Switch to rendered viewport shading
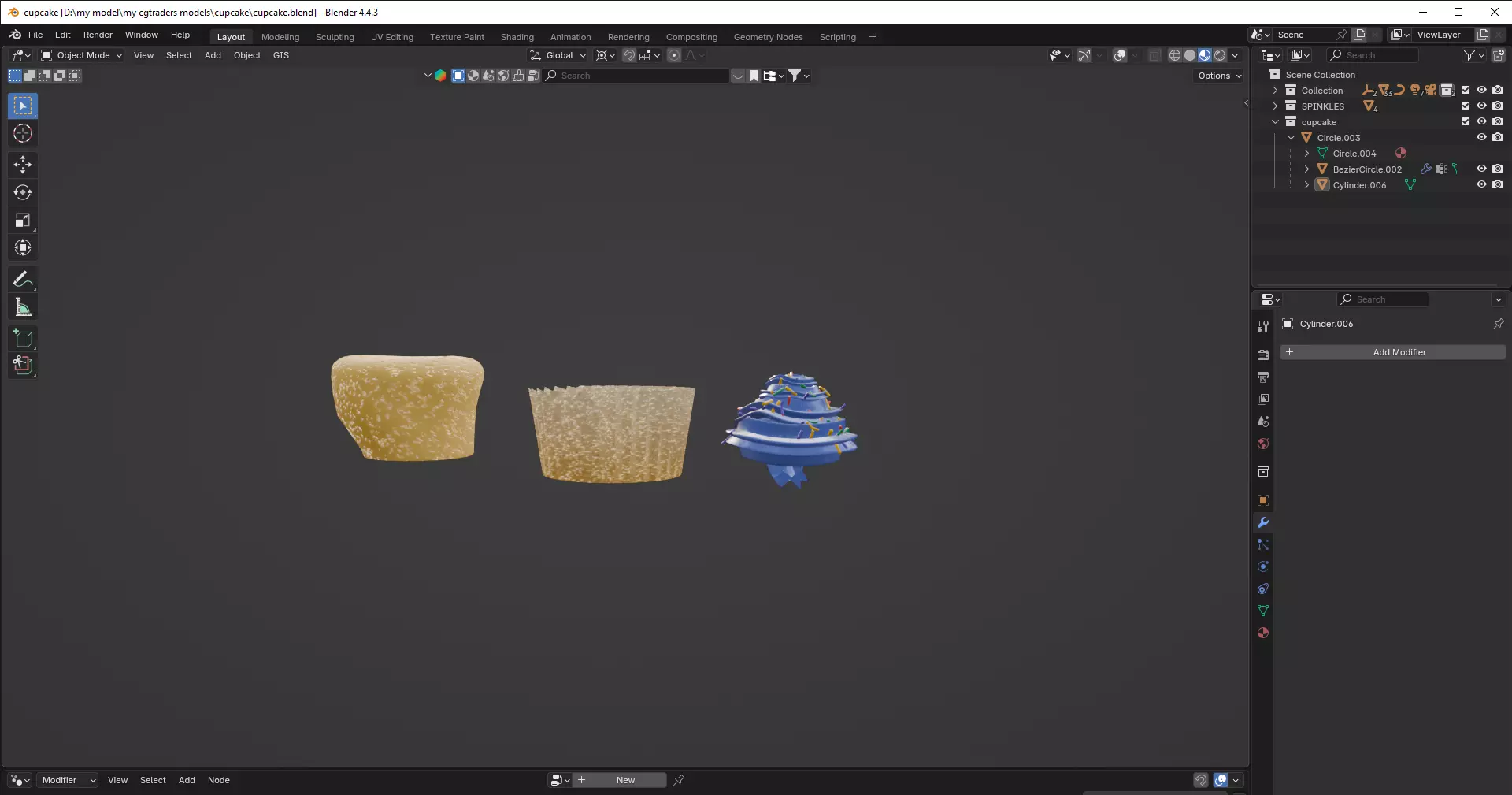The height and width of the screenshot is (795, 1512). (x=1220, y=55)
